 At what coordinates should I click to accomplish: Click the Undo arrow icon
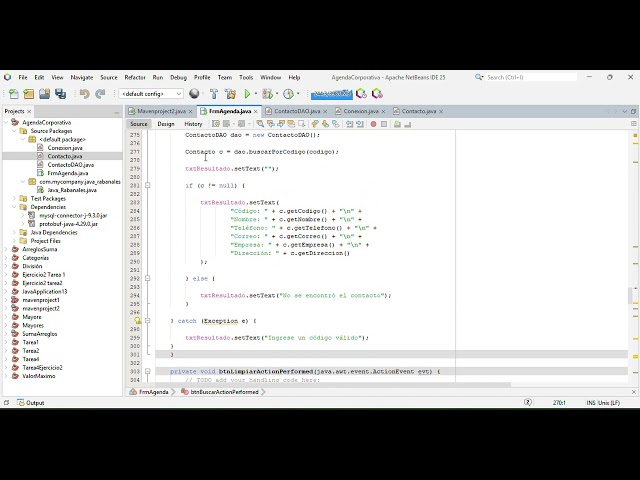pyautogui.click(x=84, y=94)
